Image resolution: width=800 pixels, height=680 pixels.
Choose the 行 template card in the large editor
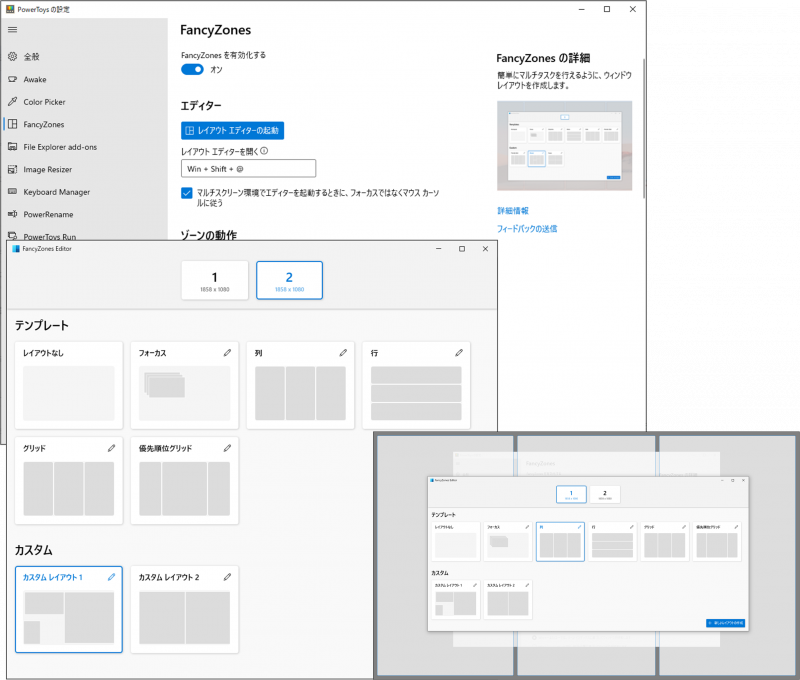(x=416, y=385)
